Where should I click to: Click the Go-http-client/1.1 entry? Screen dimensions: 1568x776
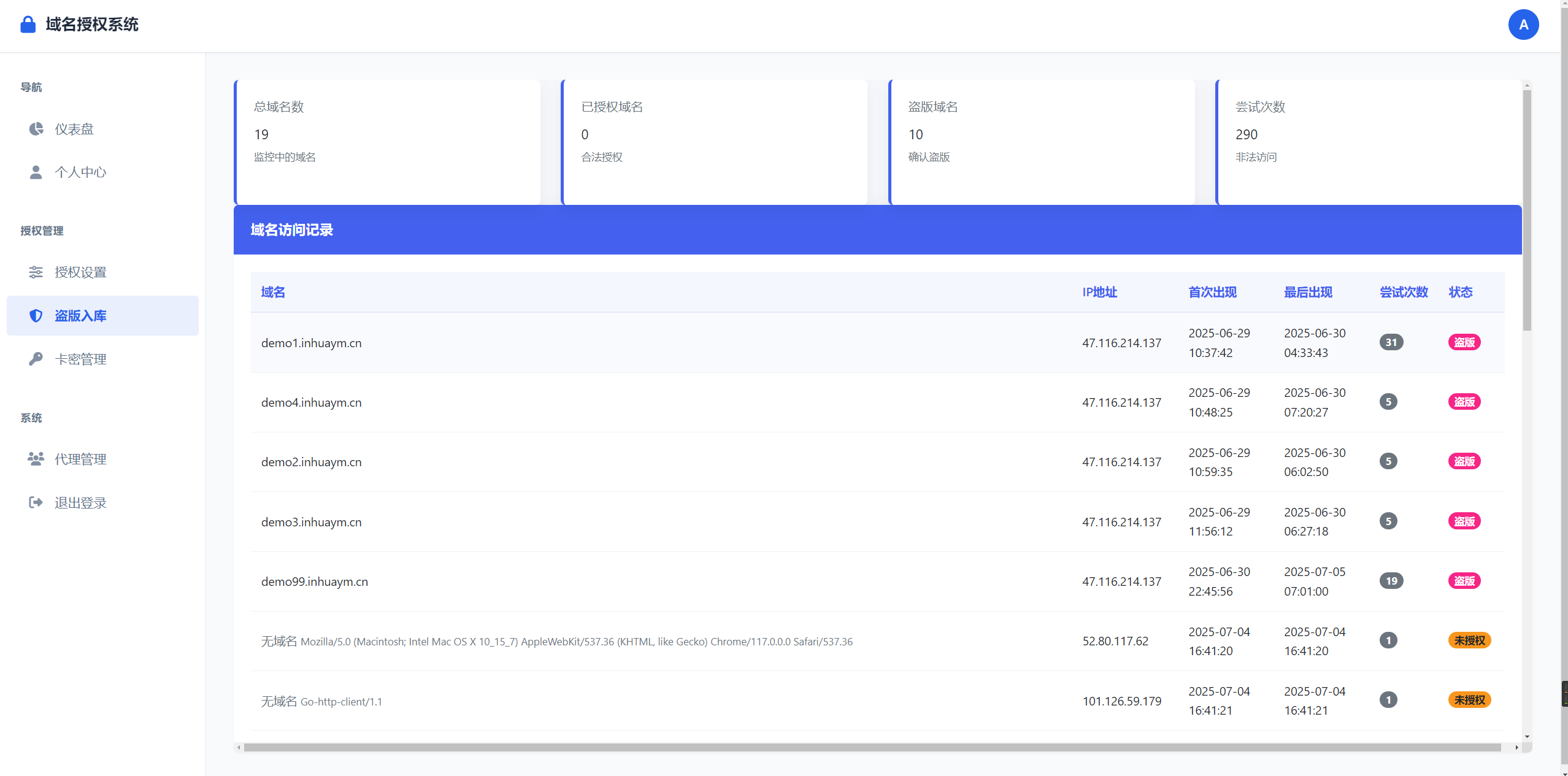[341, 702]
